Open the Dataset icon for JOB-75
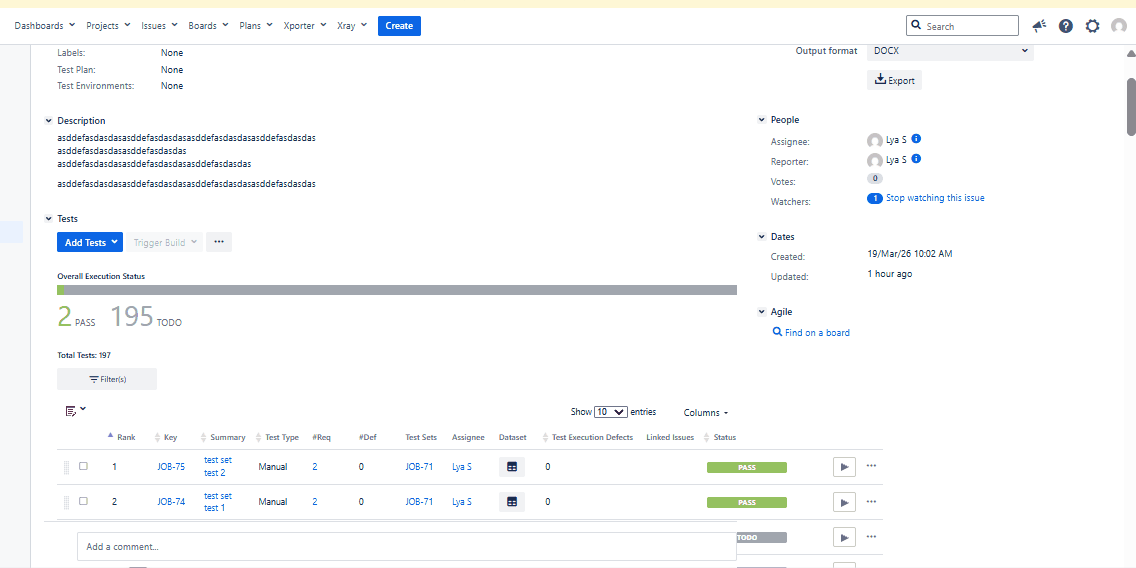The width and height of the screenshot is (1136, 568). tap(512, 466)
